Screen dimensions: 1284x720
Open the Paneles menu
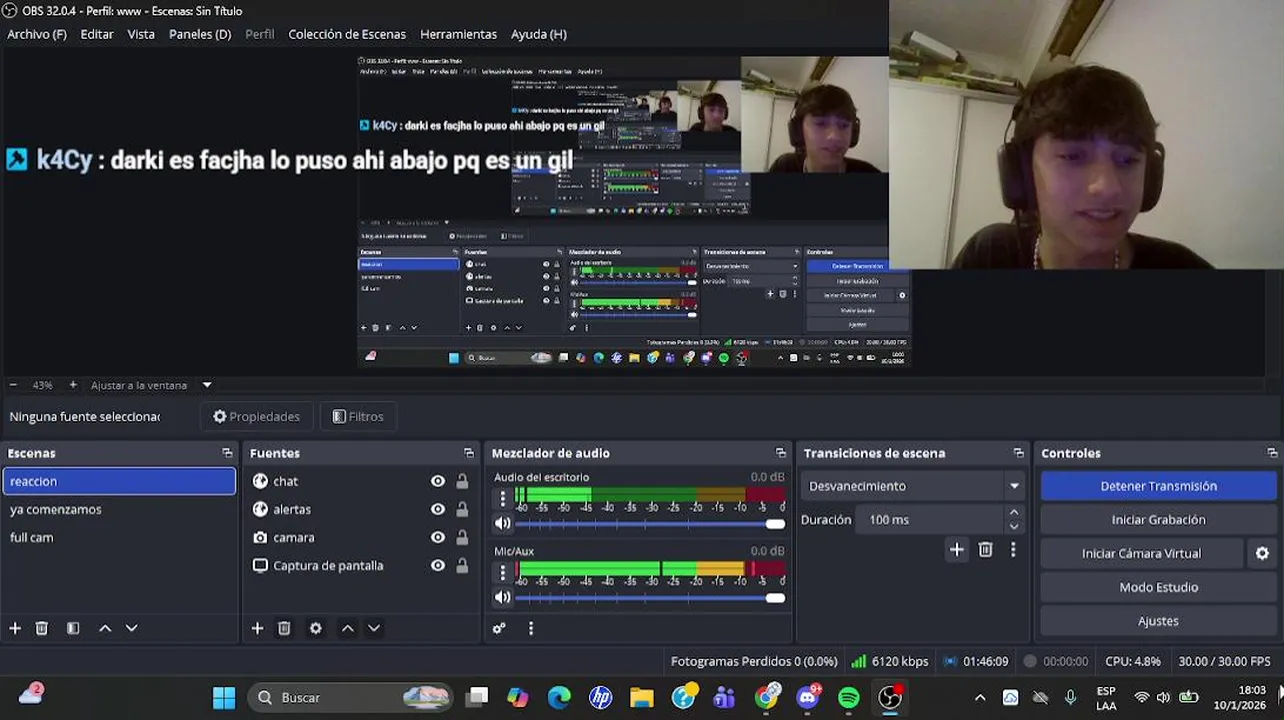pos(200,34)
